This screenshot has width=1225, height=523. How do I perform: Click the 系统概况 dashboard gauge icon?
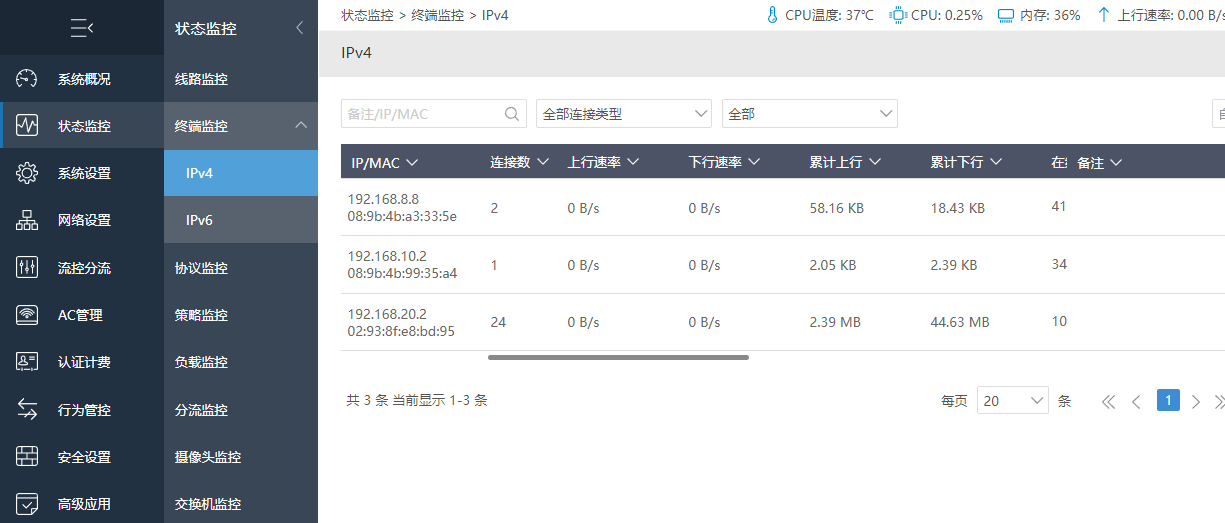[x=27, y=79]
